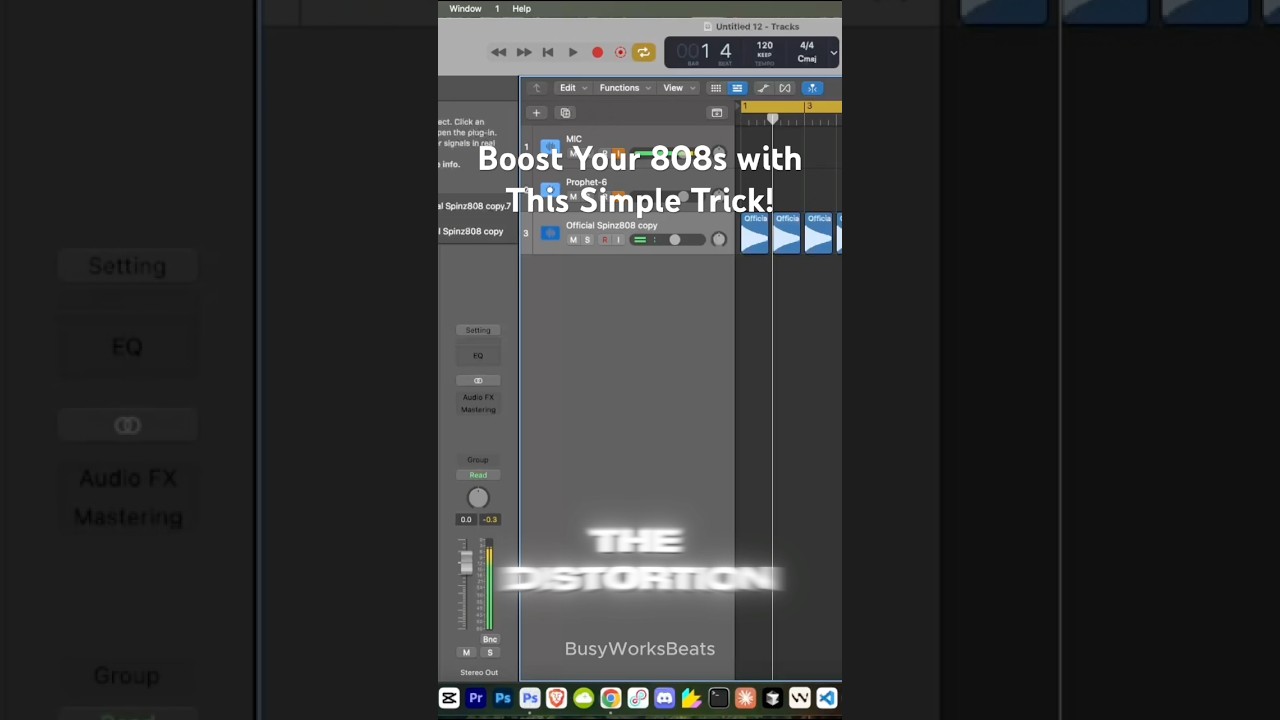Viewport: 1280px width, 720px height.
Task: Open the Read automation mode menu
Action: 478,475
